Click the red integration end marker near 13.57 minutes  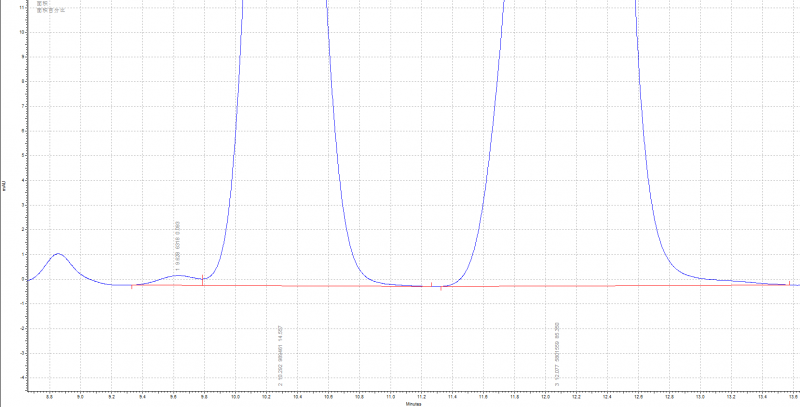pos(789,283)
